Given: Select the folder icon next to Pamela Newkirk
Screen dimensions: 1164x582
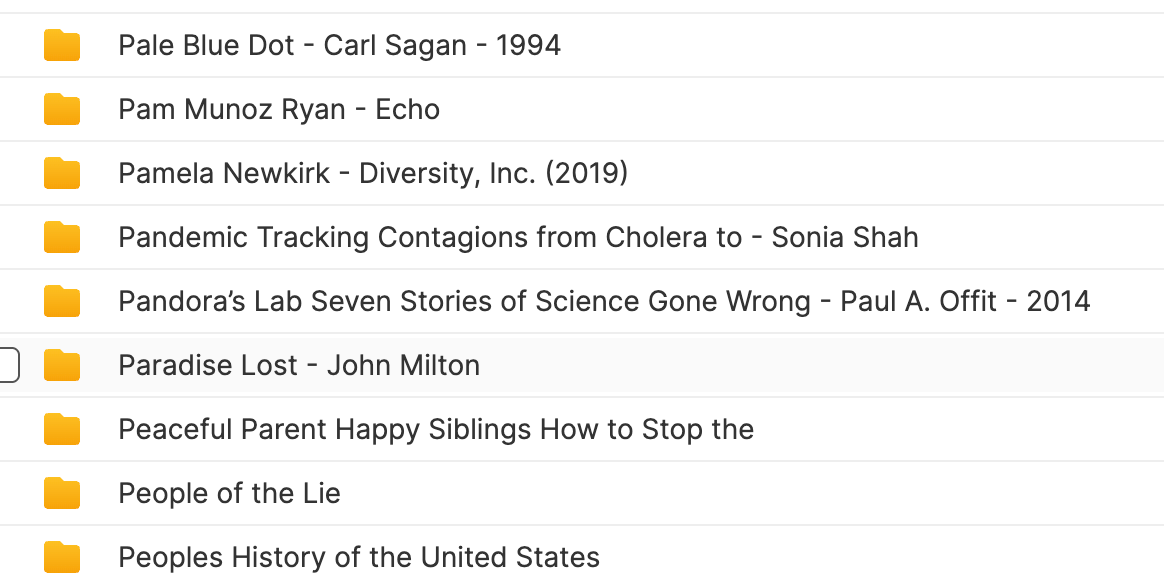Looking at the screenshot, I should (62, 173).
